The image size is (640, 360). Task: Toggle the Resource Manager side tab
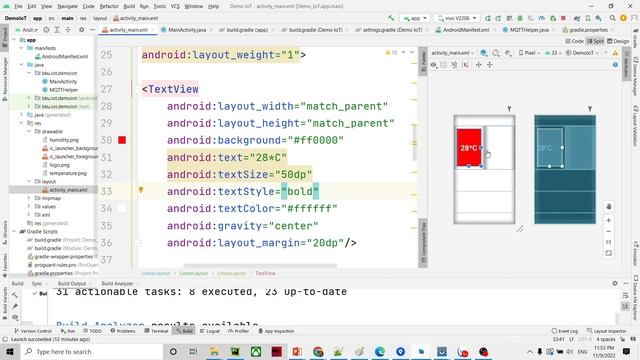click(x=4, y=79)
